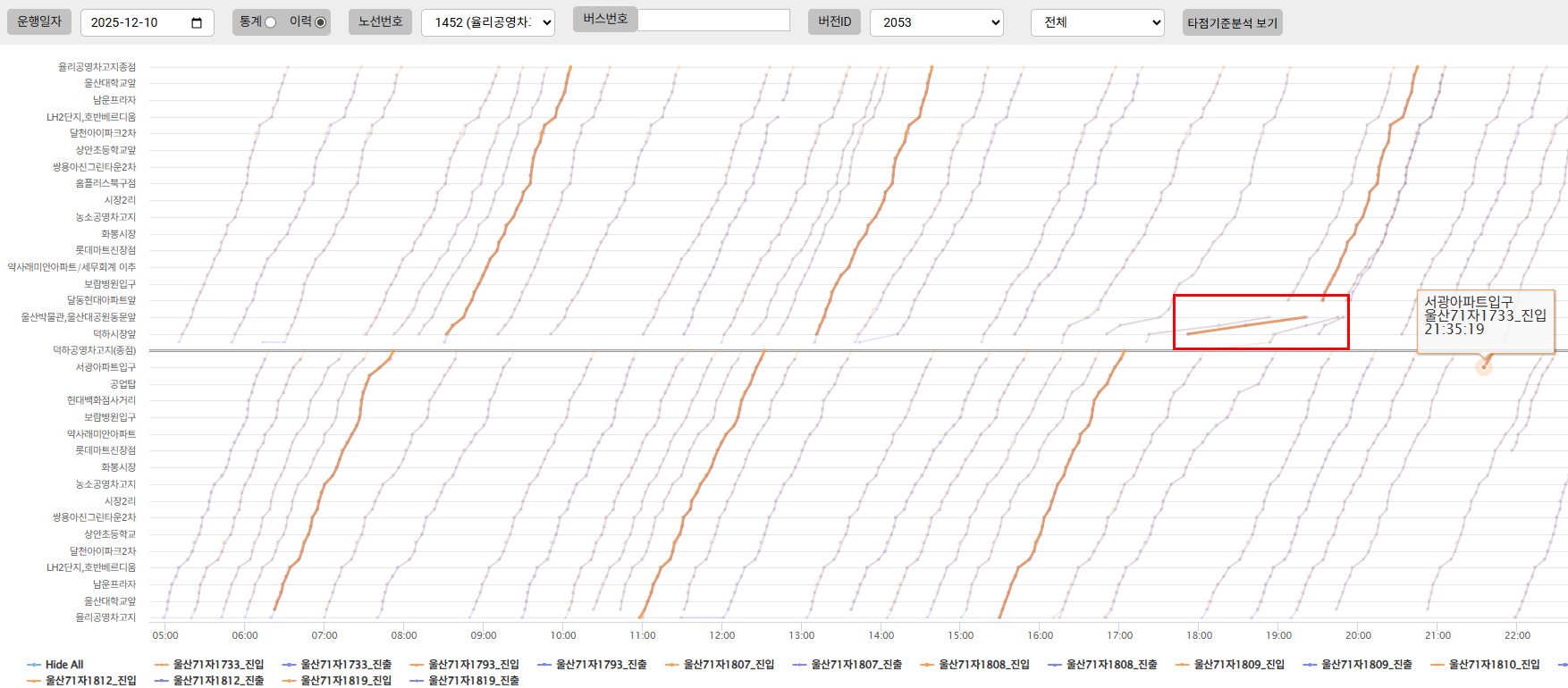Screen dimensions: 1568x688
Task: Click the 타점기준분석 보기 button
Action: coord(1232,22)
